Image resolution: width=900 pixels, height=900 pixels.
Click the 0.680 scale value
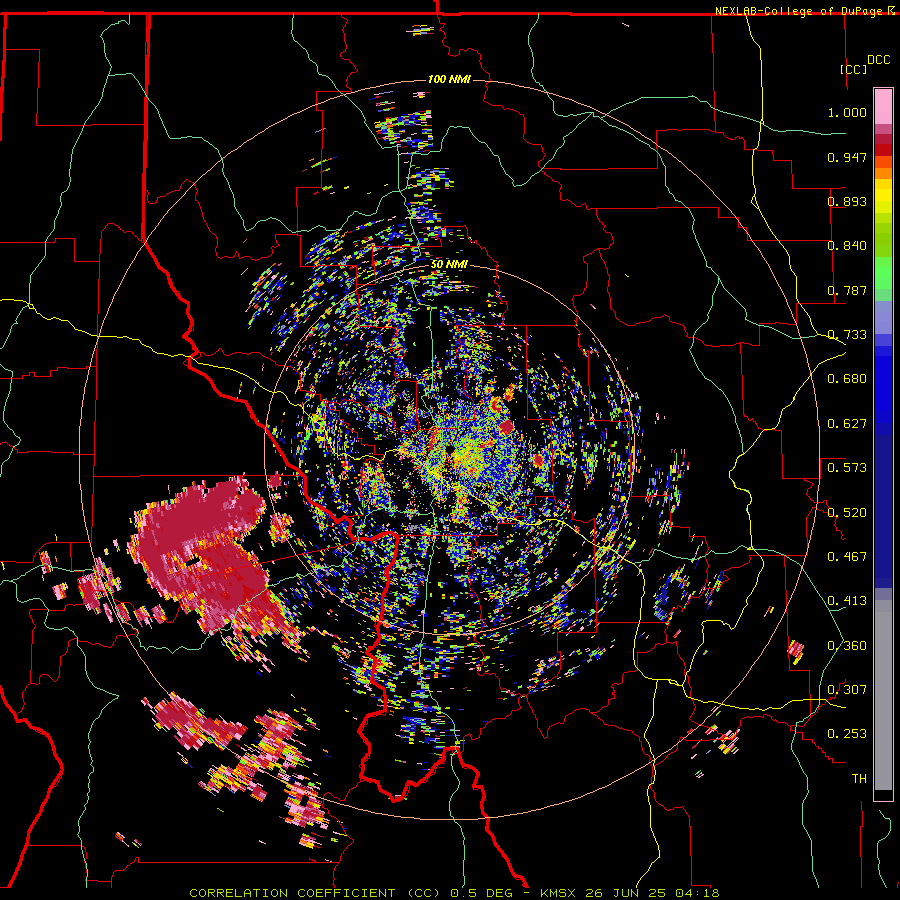point(847,379)
